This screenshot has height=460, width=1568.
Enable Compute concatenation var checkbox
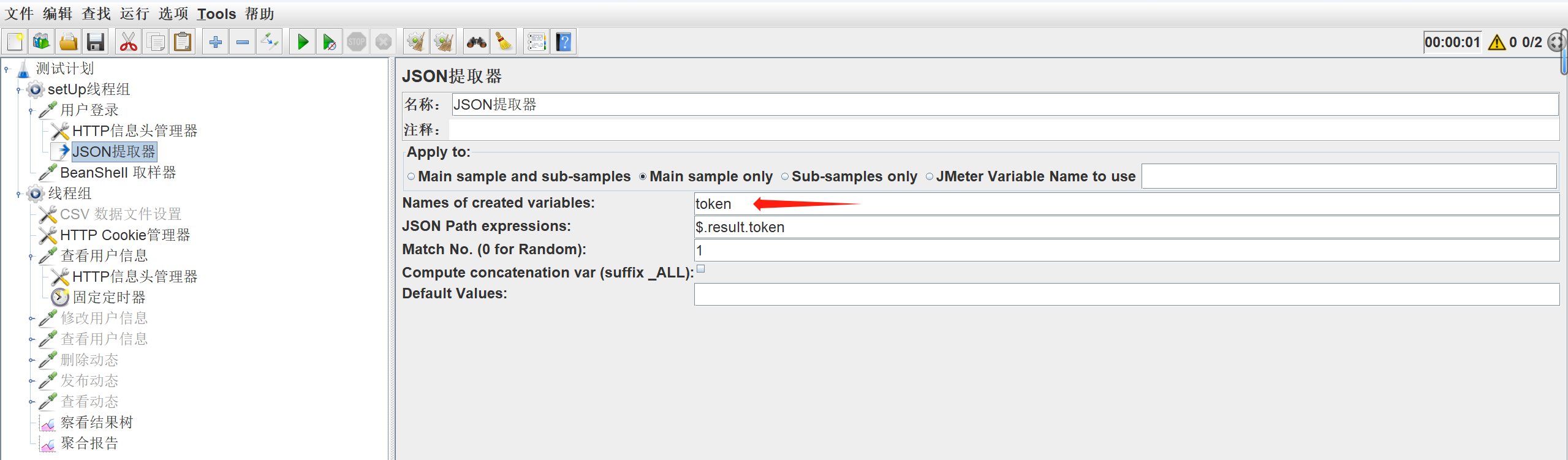click(x=701, y=269)
